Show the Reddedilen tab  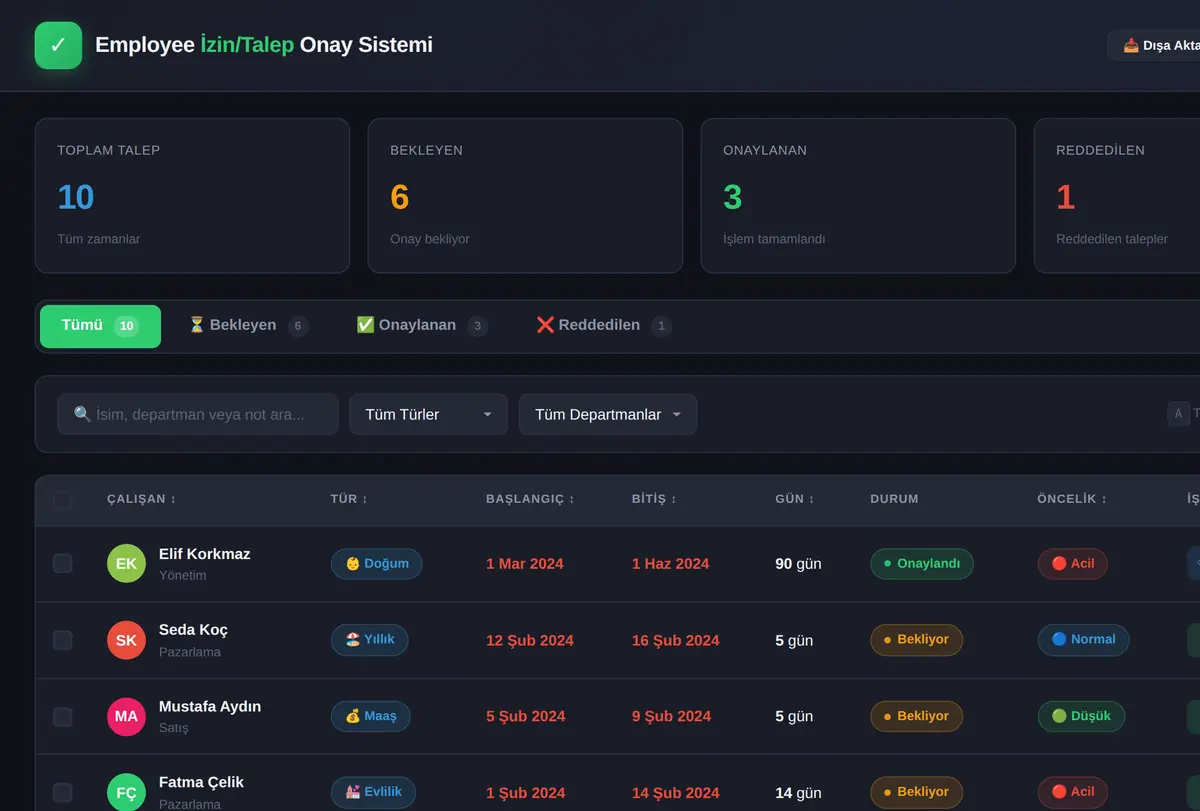604,326
